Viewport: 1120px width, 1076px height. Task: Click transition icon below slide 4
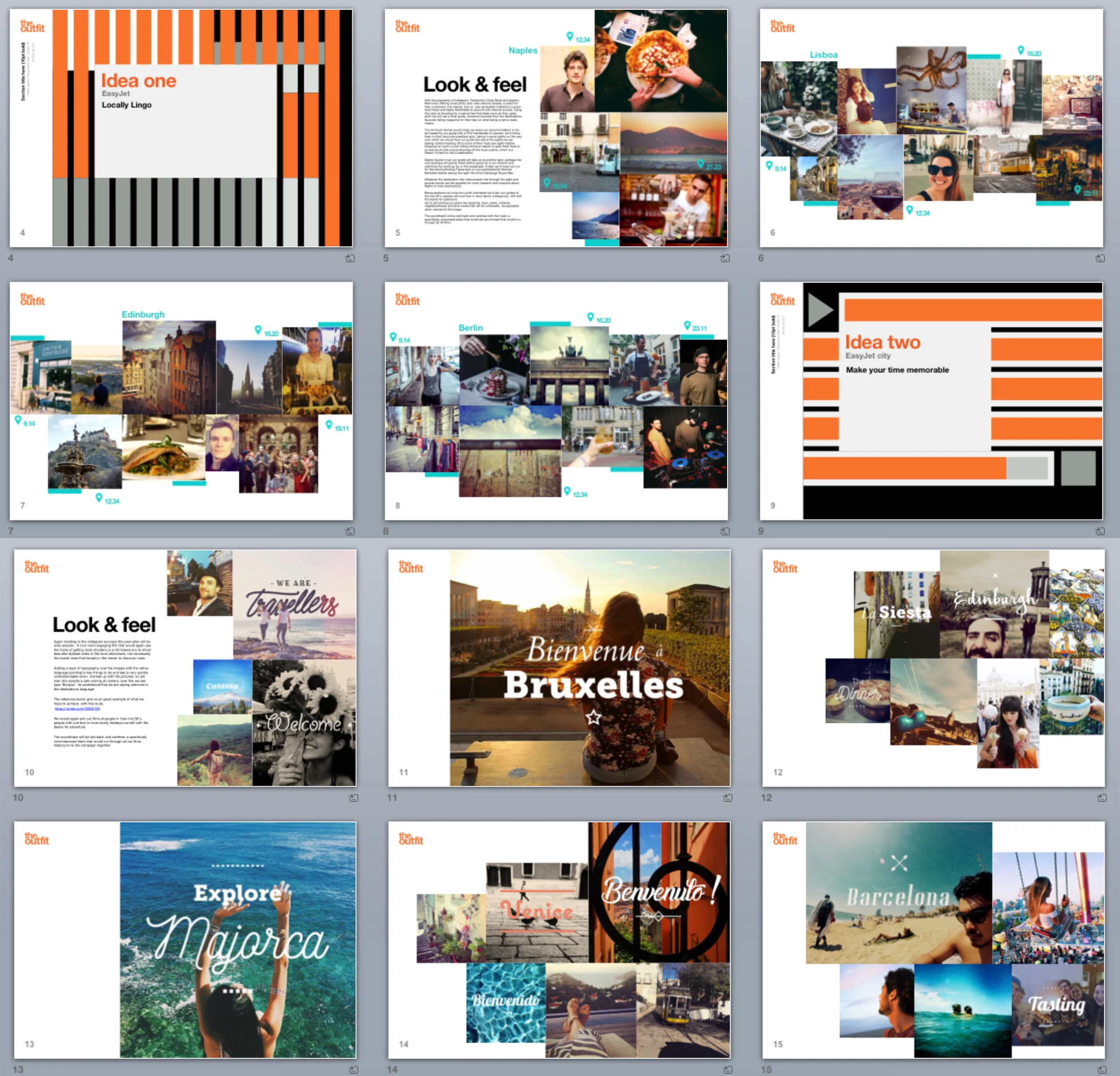(350, 259)
